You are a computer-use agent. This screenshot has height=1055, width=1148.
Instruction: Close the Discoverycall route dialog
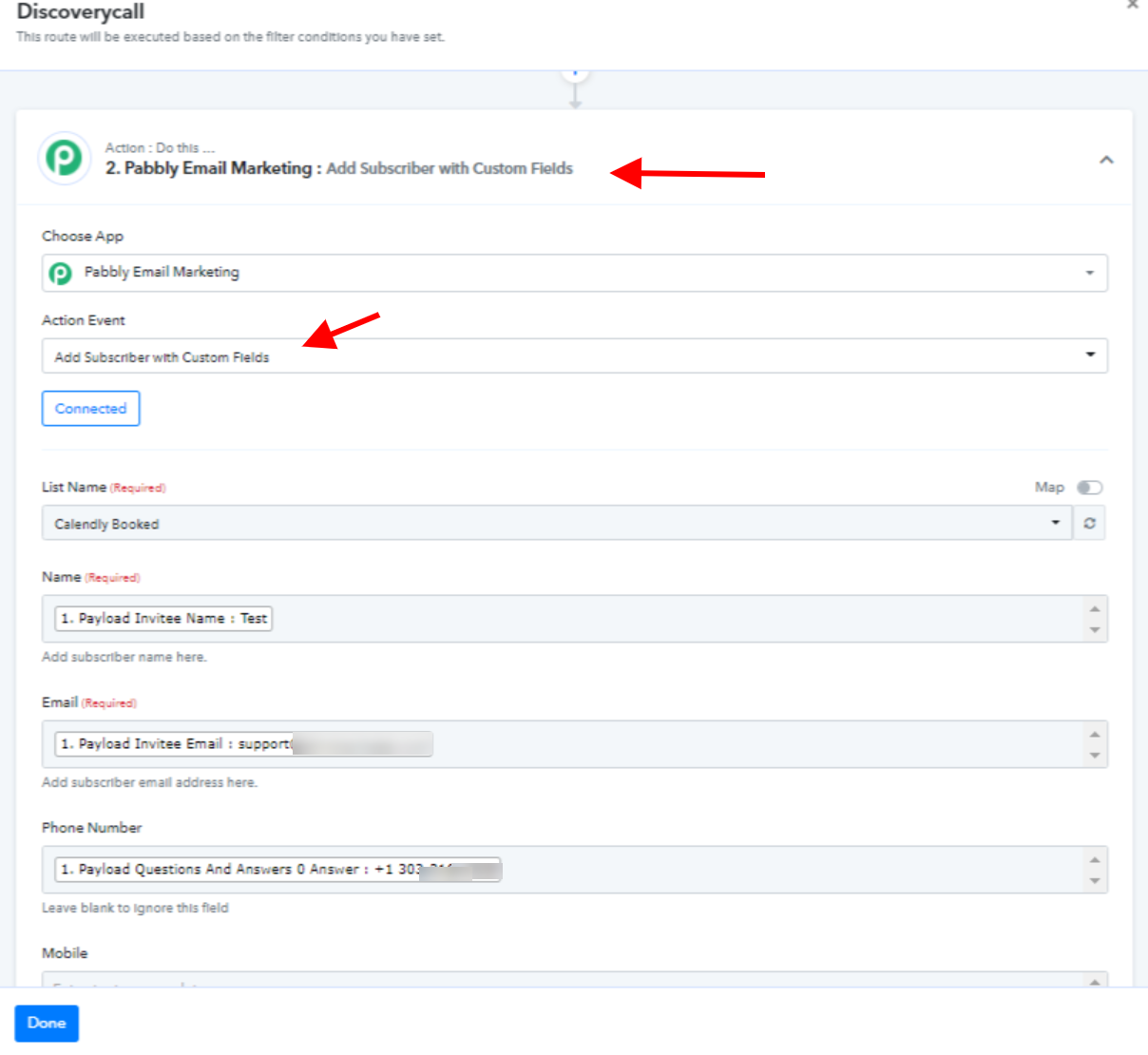coord(1132,5)
